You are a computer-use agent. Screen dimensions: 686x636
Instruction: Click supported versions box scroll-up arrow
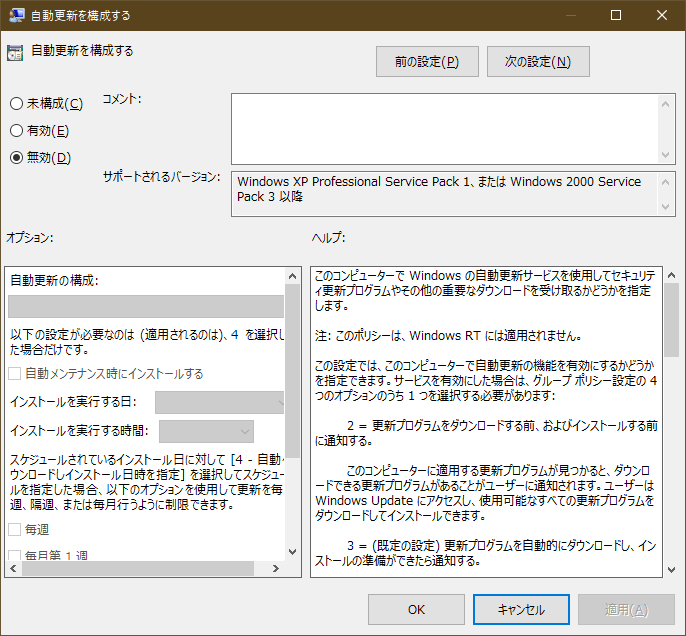point(666,182)
